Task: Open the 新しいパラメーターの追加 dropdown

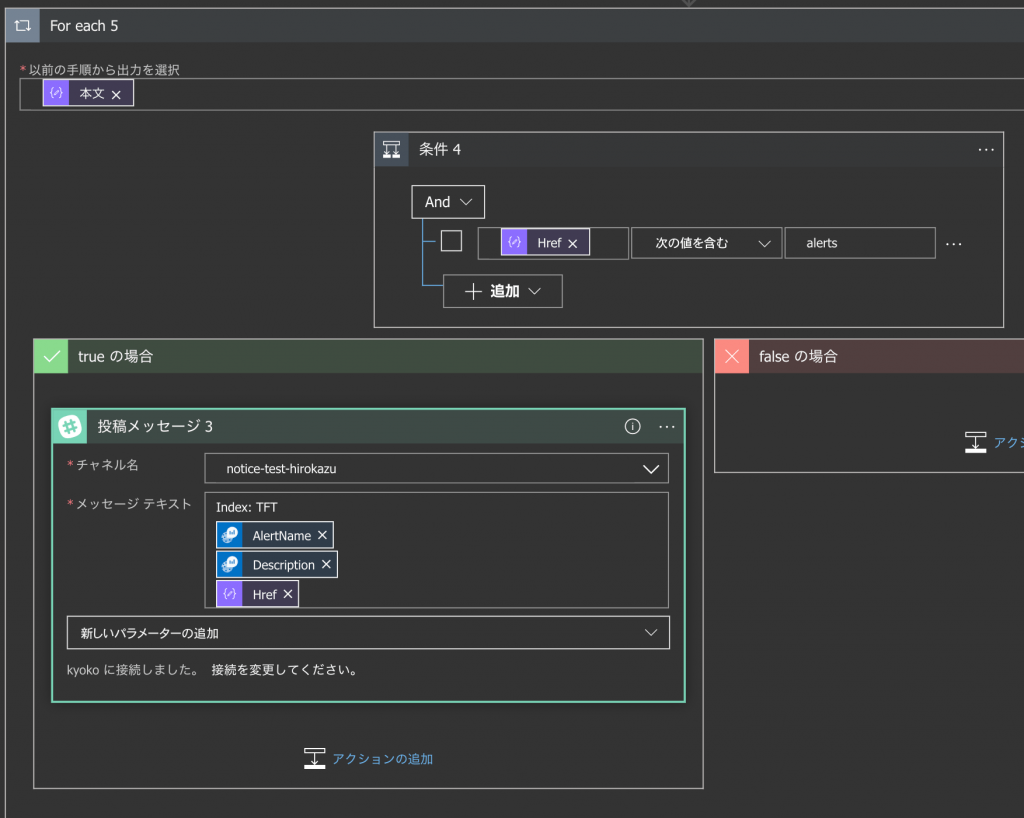Action: pos(368,633)
